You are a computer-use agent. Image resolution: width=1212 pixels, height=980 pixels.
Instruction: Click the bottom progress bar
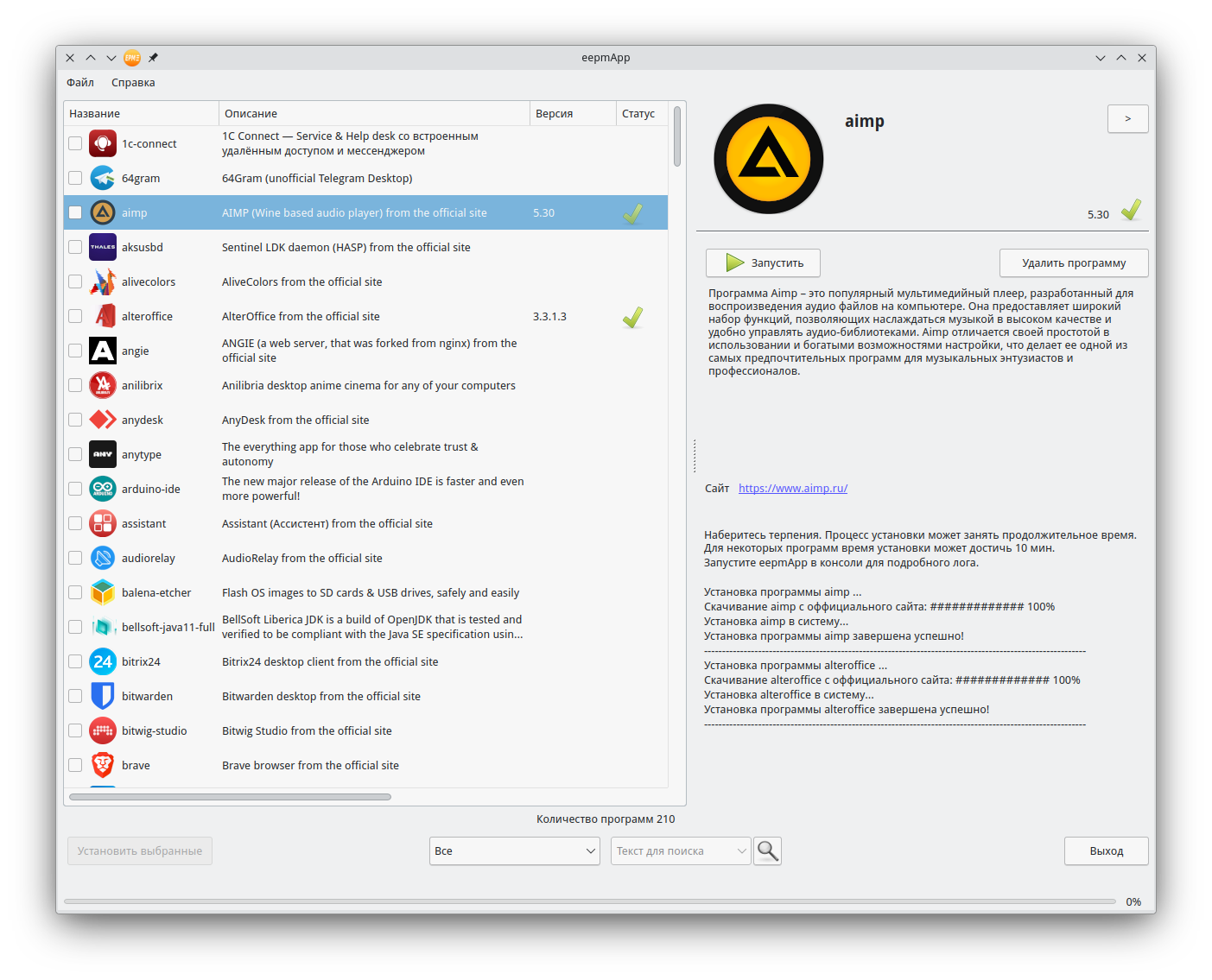tap(590, 901)
